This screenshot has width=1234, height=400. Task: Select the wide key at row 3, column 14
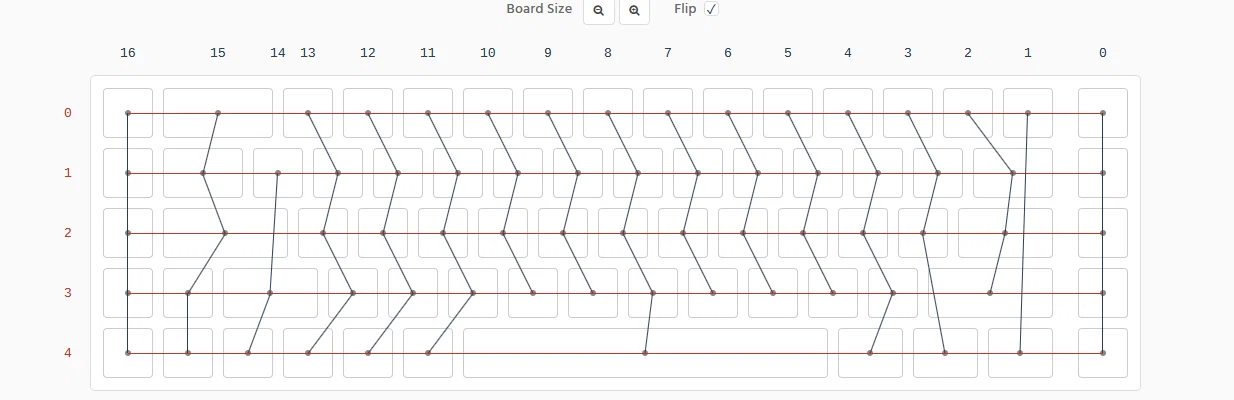270,293
